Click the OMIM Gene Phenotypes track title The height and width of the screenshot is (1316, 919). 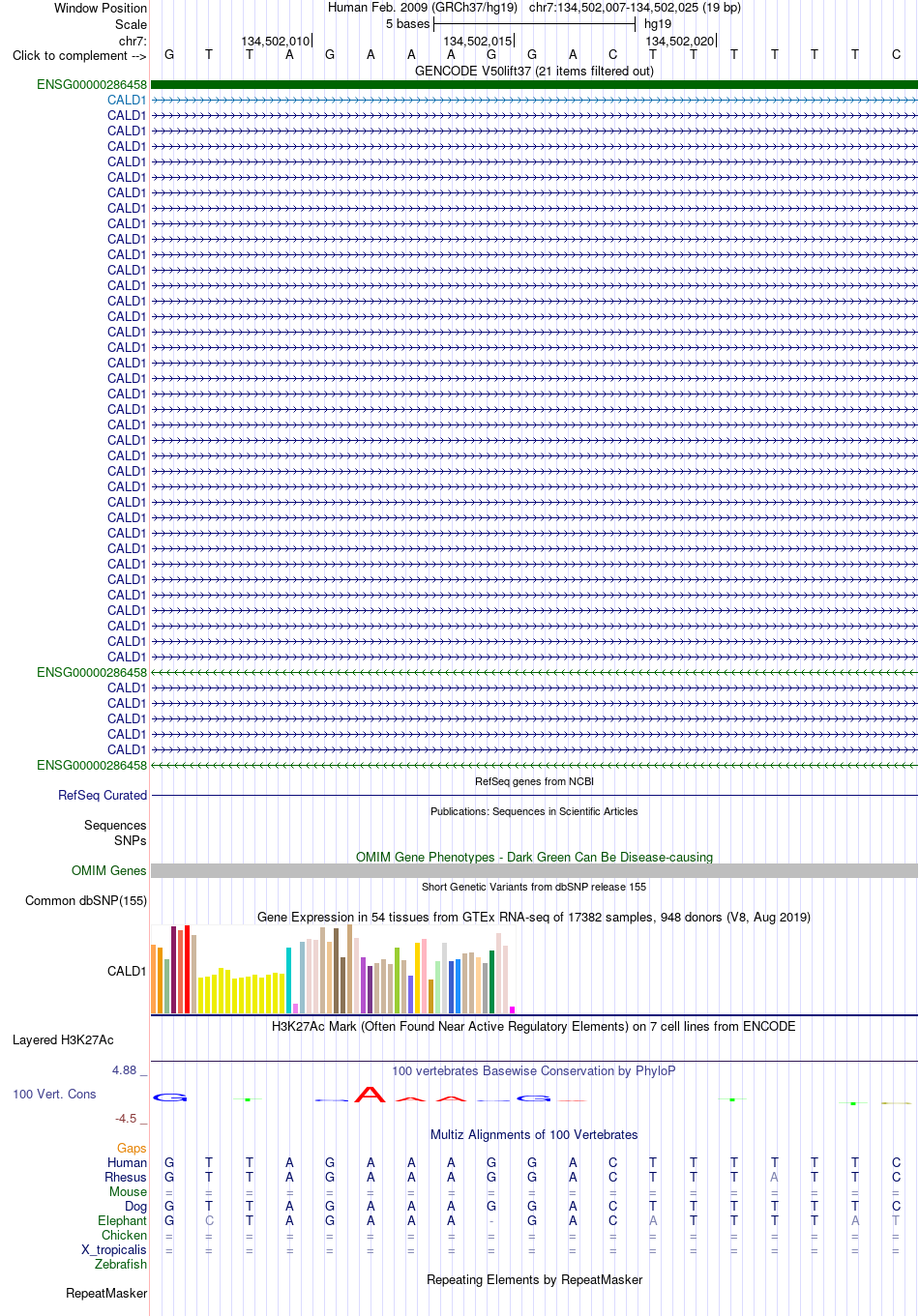(534, 857)
